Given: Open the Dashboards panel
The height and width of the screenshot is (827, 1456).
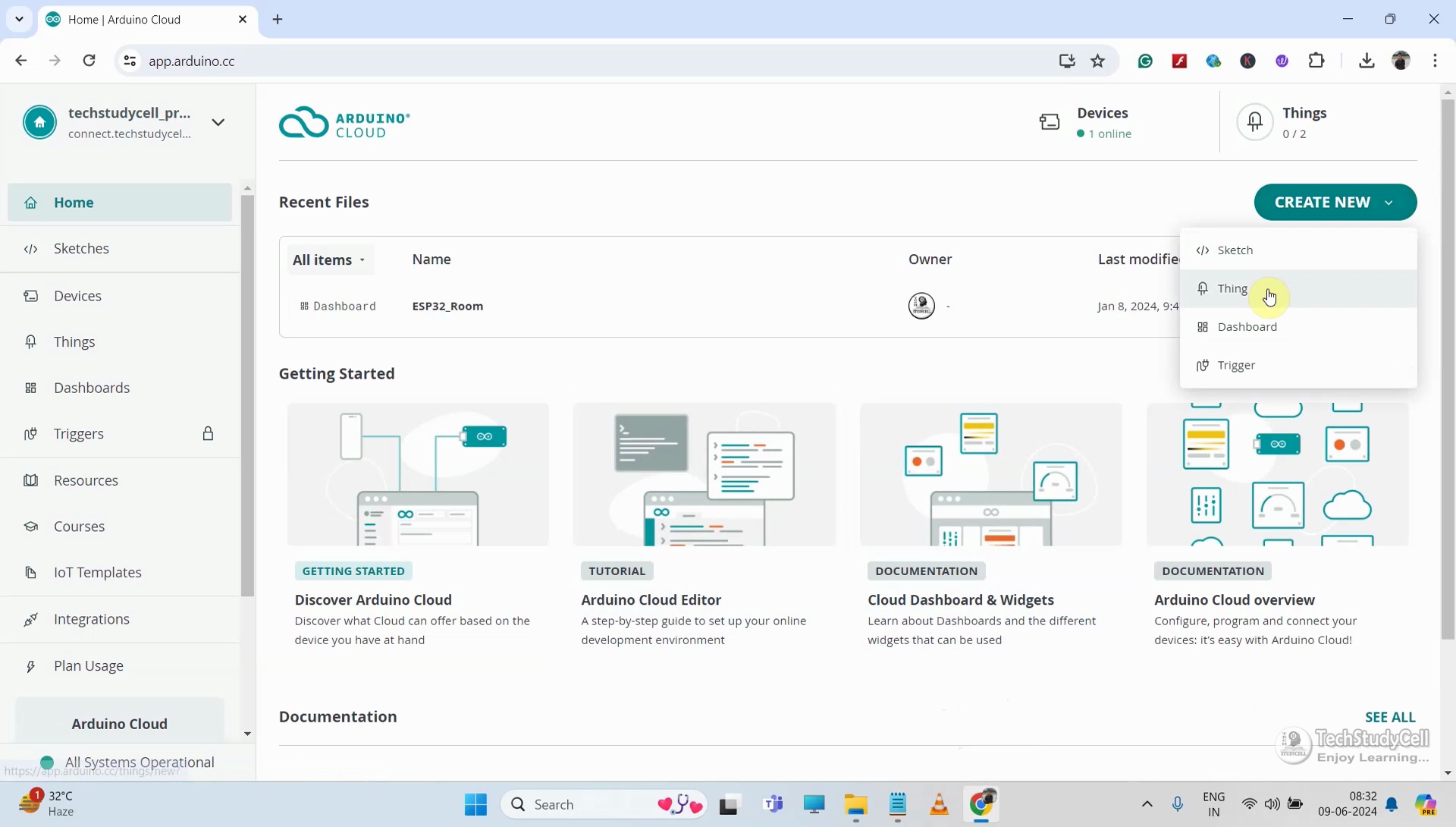Looking at the screenshot, I should coord(92,388).
